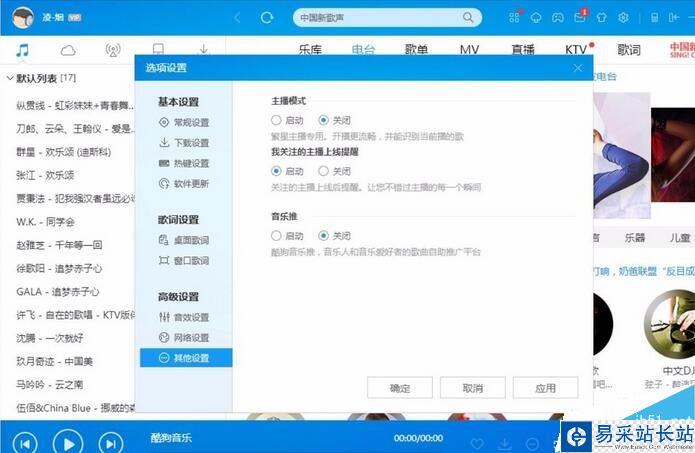Click the 取消 button

point(472,388)
